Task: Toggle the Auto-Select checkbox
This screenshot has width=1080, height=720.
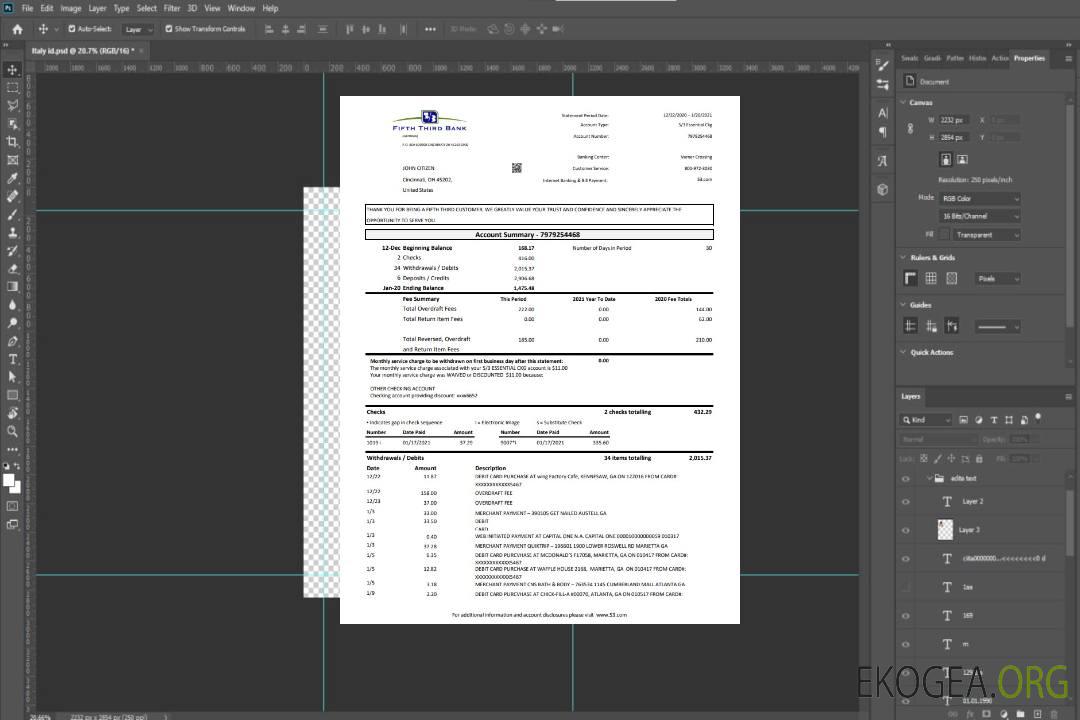Action: point(72,29)
